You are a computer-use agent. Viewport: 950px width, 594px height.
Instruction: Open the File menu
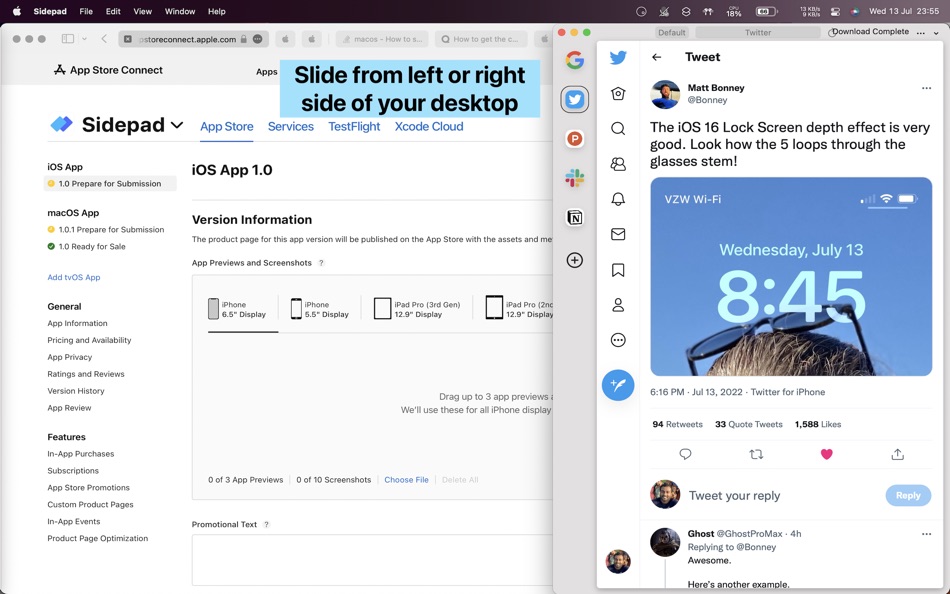86,11
